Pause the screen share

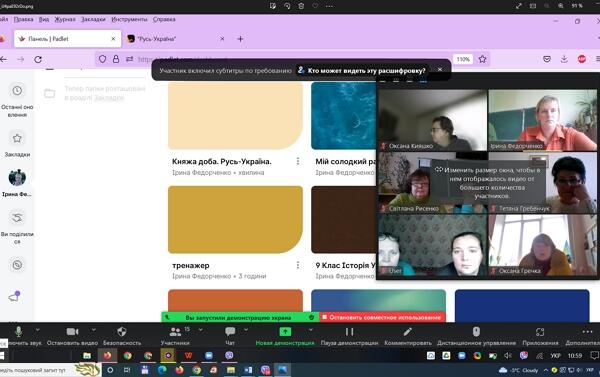349,331
